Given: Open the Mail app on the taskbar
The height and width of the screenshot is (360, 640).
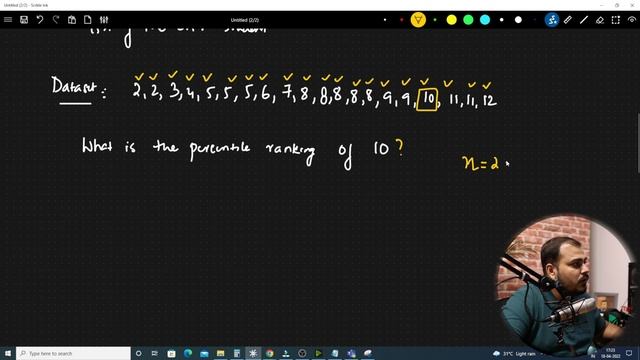Looking at the screenshot, I should (x=204, y=353).
